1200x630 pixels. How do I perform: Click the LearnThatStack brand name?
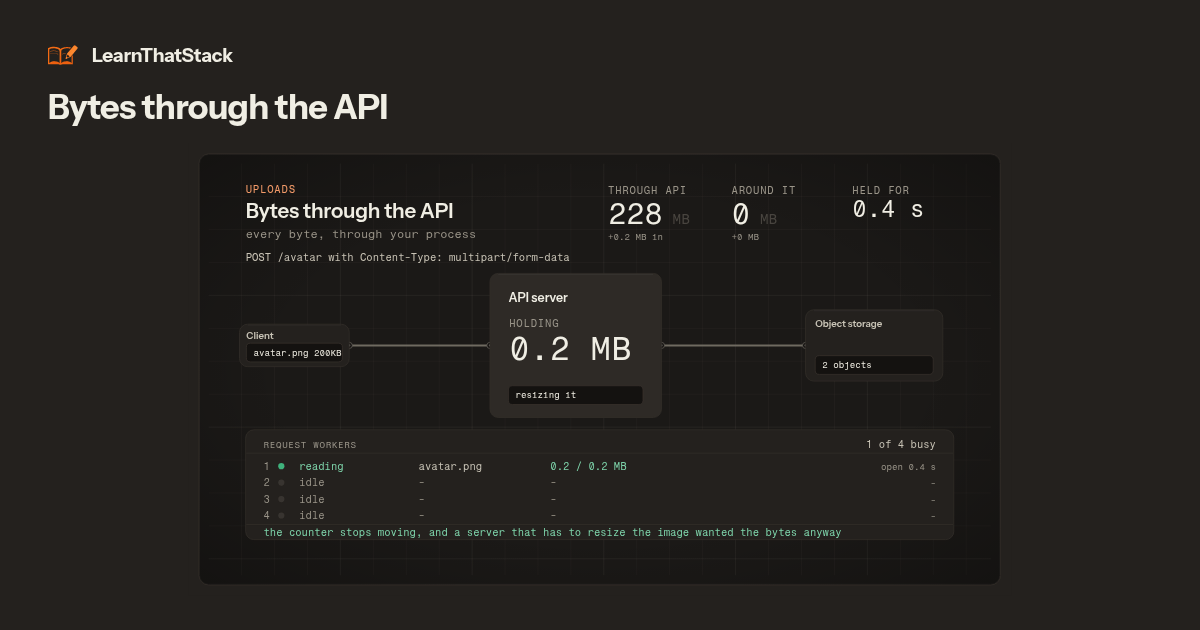(162, 56)
